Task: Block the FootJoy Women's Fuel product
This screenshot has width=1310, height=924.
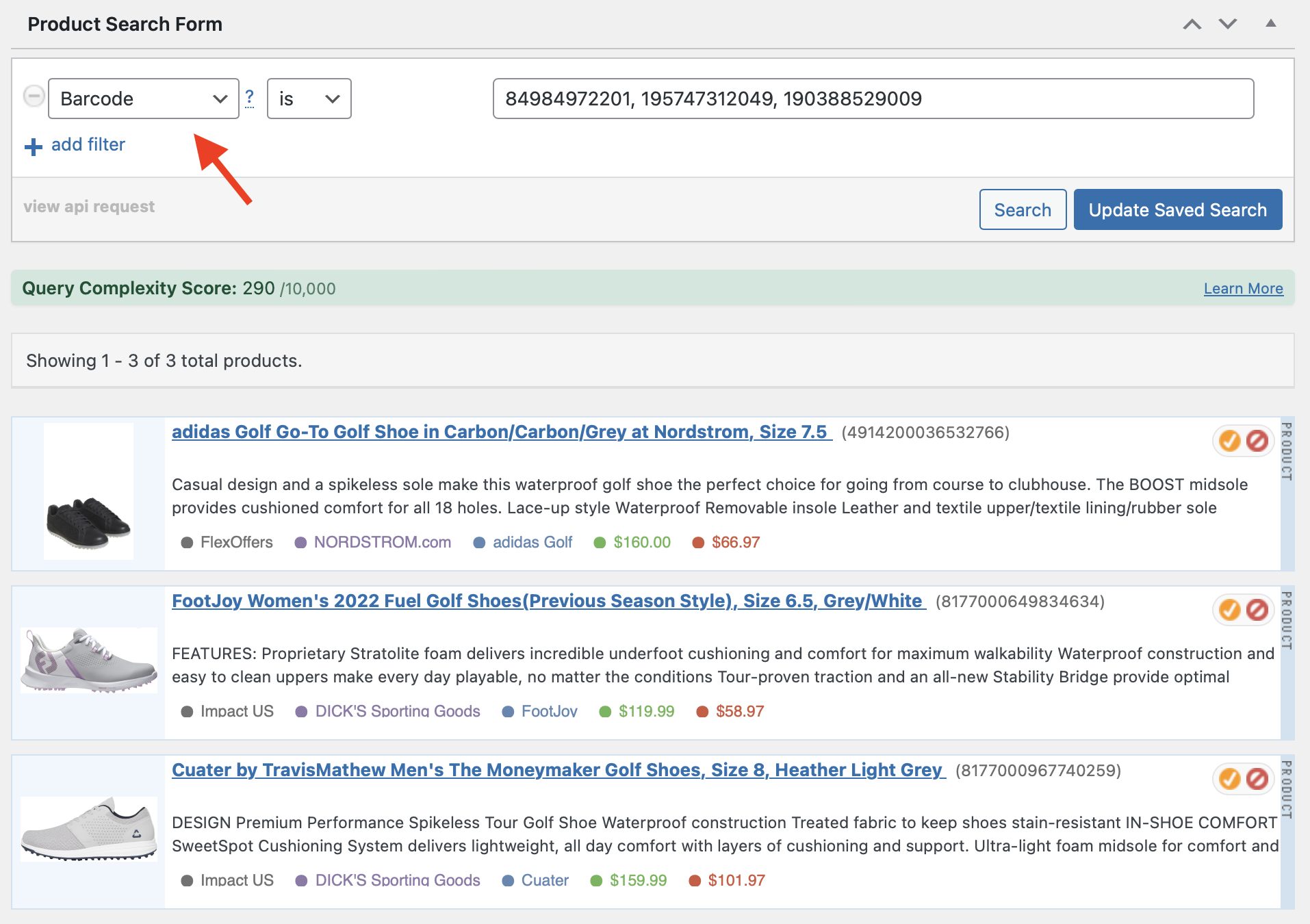Action: point(1259,609)
